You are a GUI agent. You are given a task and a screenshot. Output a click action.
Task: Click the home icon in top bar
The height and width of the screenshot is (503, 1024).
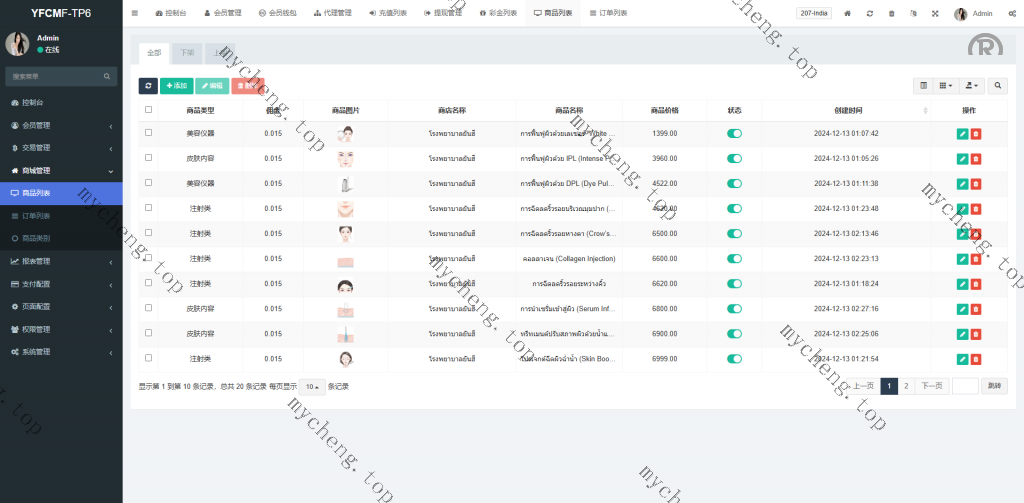point(848,14)
